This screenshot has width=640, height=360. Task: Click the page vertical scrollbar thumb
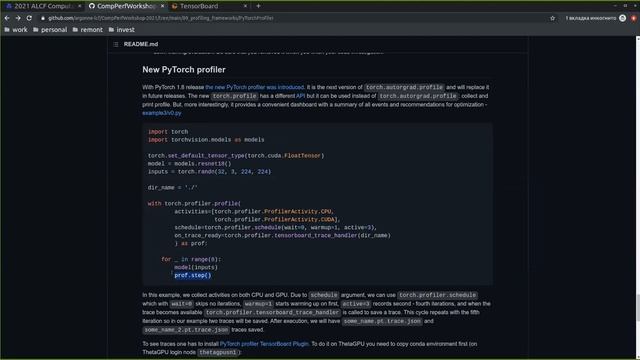point(638,307)
